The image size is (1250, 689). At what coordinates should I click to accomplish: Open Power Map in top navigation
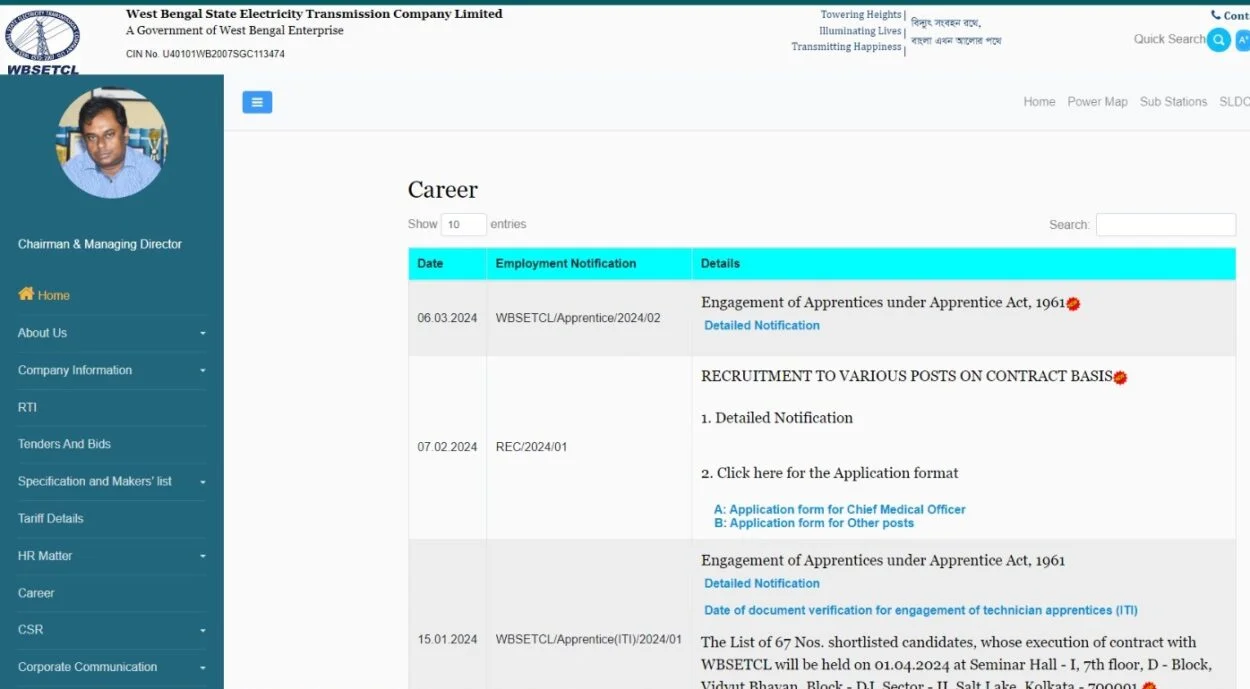[1097, 102]
